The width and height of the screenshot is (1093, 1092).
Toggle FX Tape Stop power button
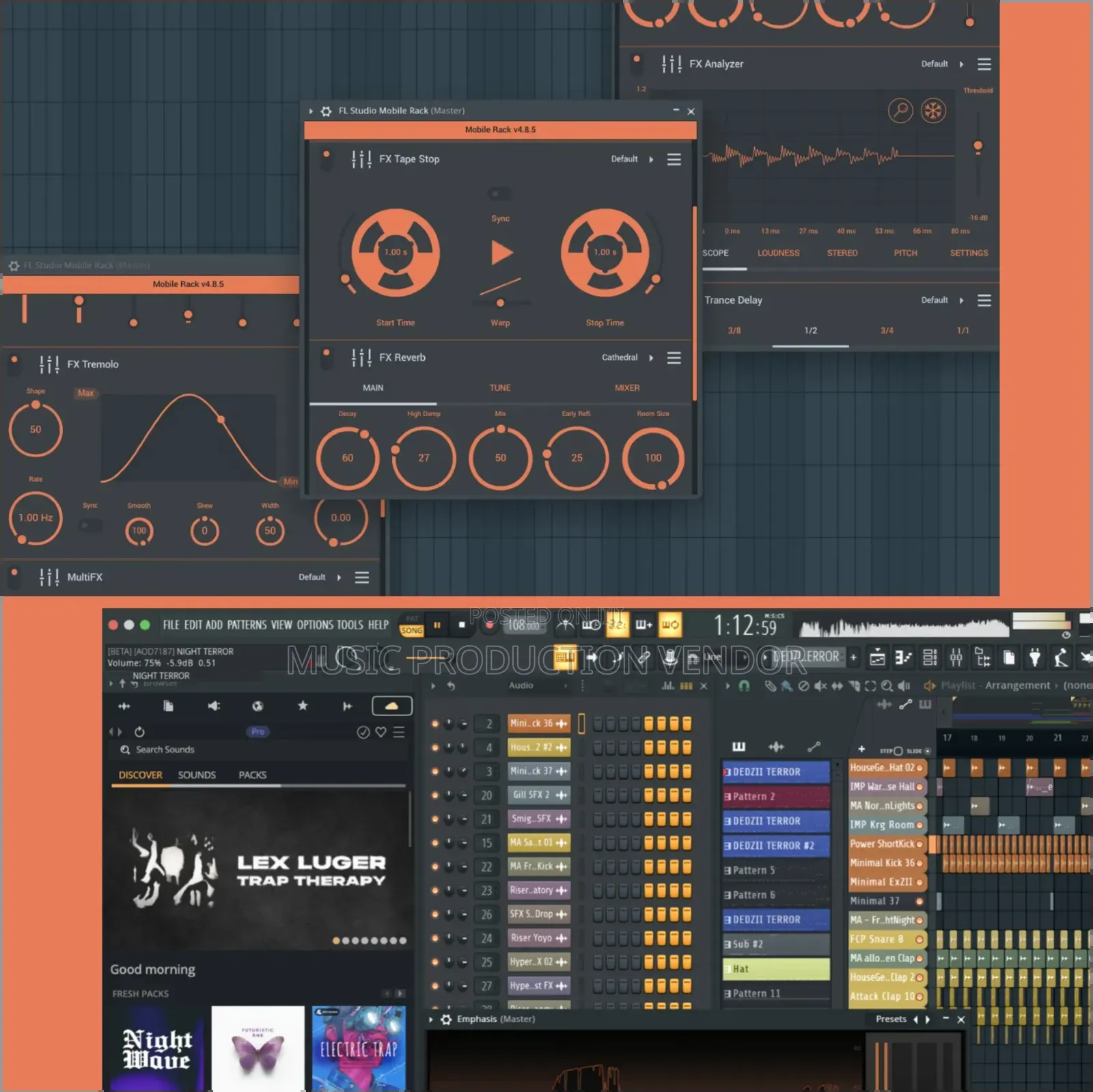327,159
